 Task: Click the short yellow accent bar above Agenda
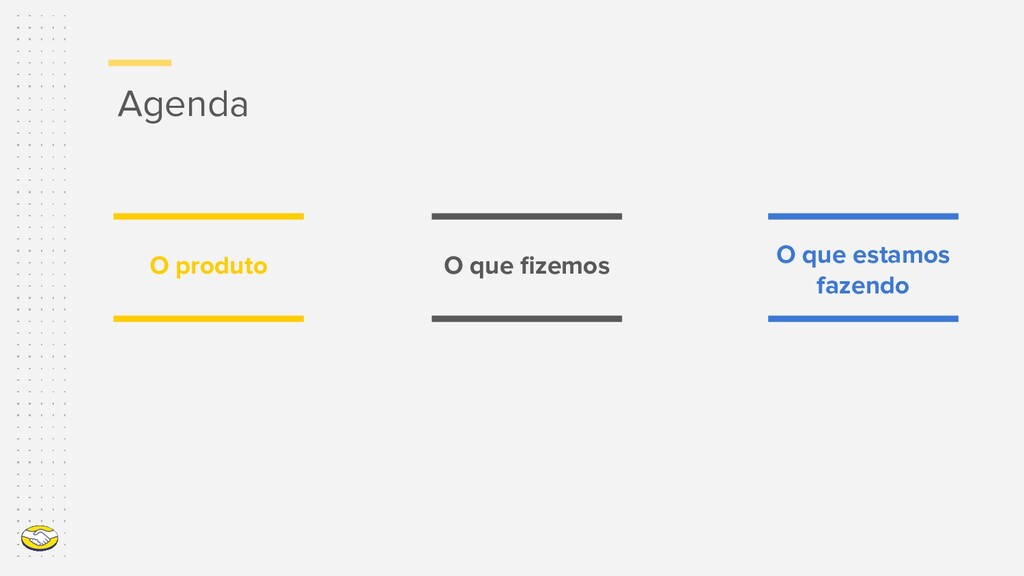pyautogui.click(x=140, y=63)
